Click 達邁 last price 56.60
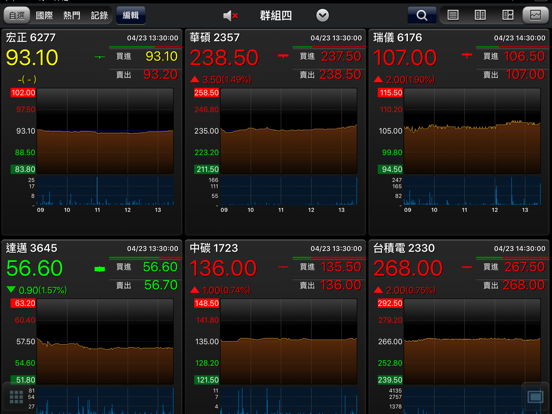This screenshot has width=552, height=414. [34, 268]
